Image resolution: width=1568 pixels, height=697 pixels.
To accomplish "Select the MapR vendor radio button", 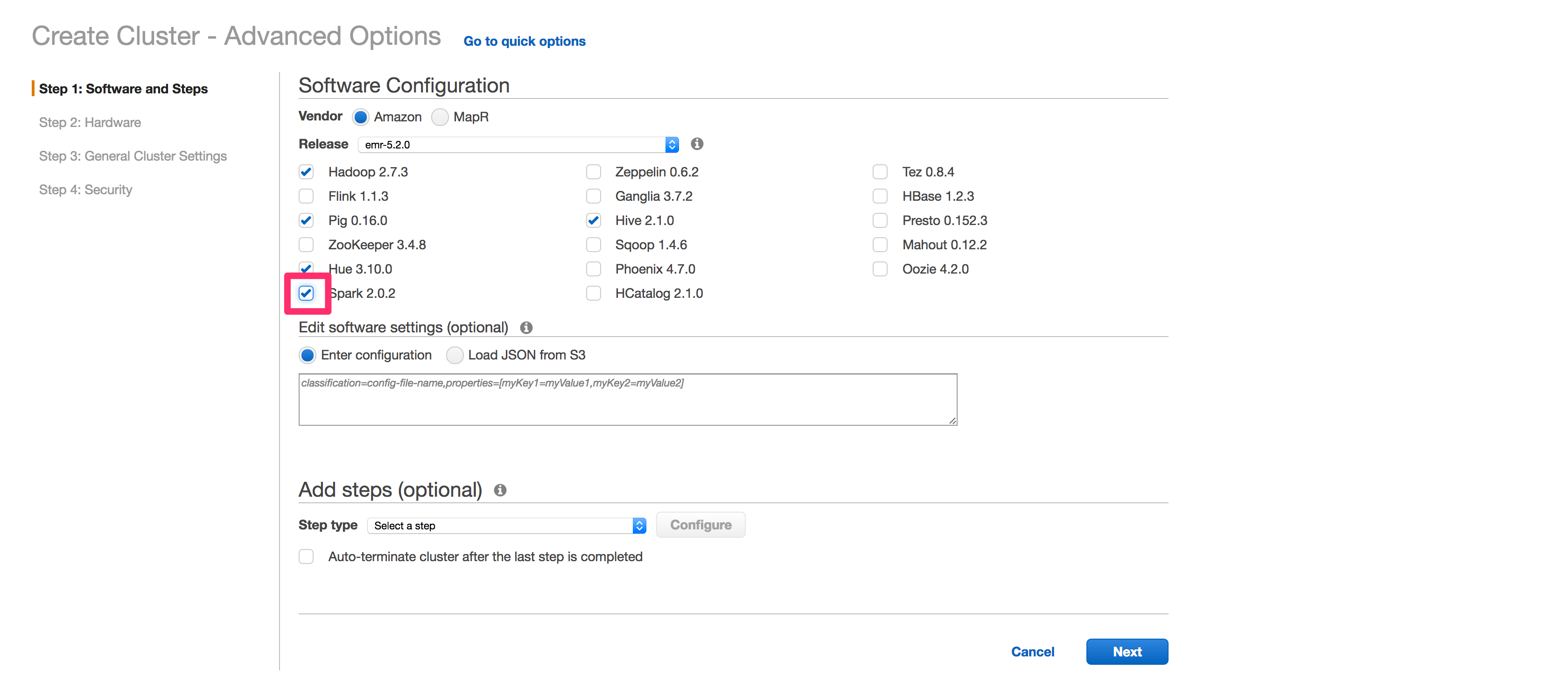I will tap(440, 117).
